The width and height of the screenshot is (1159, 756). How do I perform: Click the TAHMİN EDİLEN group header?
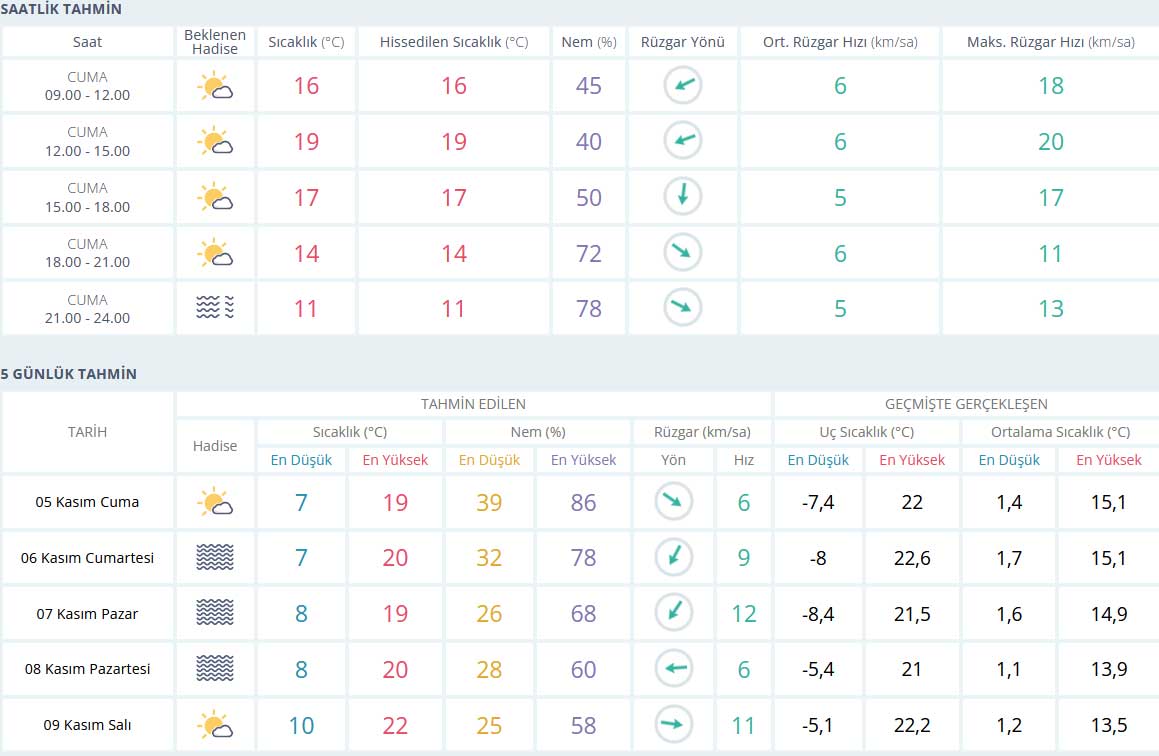(x=473, y=404)
